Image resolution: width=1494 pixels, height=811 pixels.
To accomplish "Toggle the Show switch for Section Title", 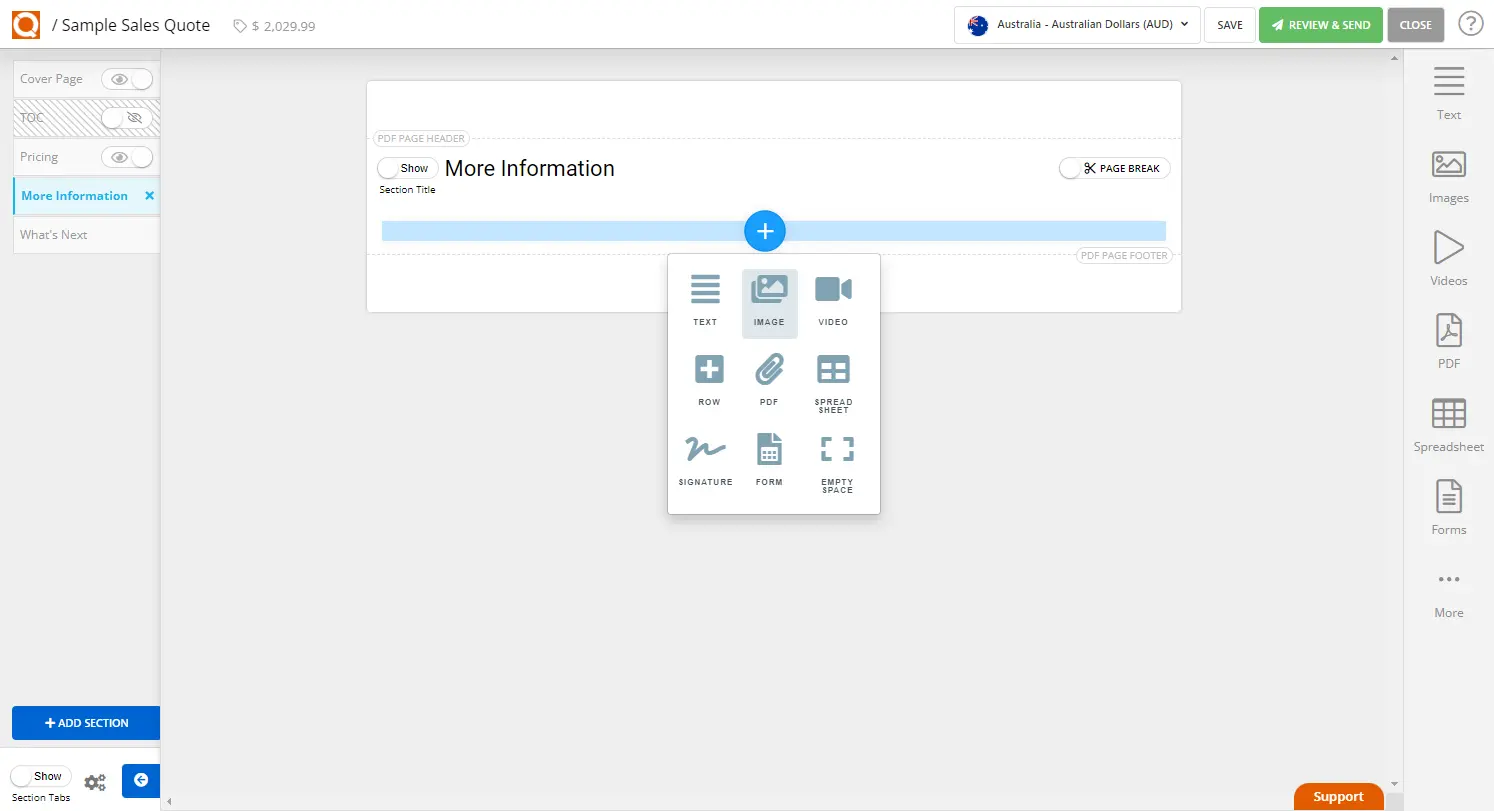I will coord(406,168).
